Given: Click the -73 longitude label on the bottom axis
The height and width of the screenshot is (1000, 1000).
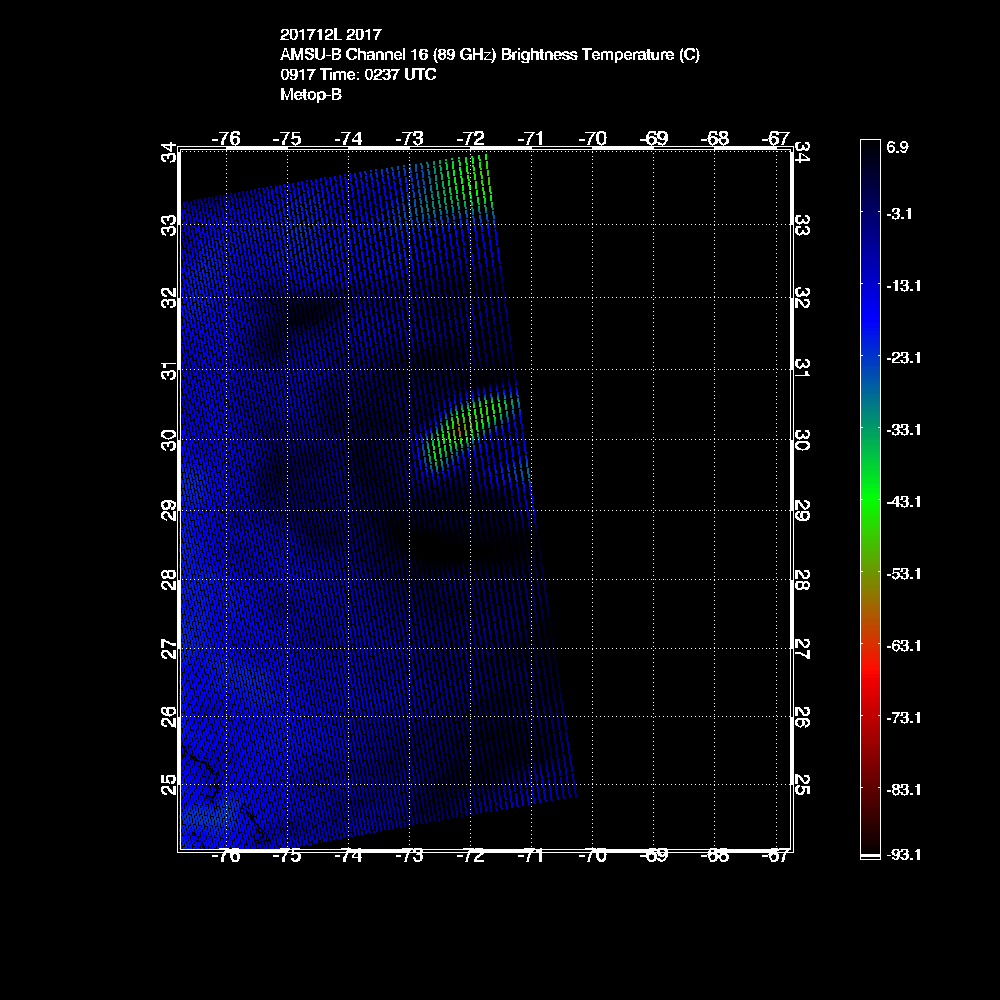Looking at the screenshot, I should pyautogui.click(x=410, y=856).
